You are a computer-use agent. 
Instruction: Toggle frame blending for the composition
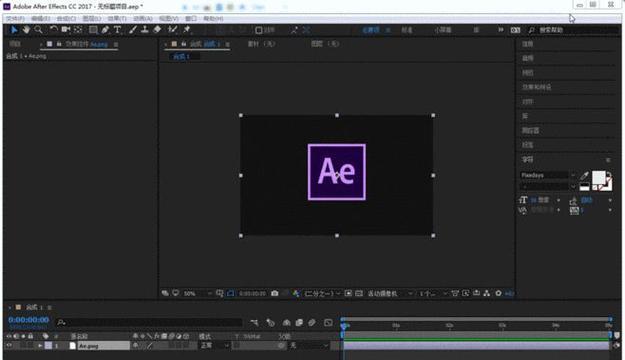[299, 322]
